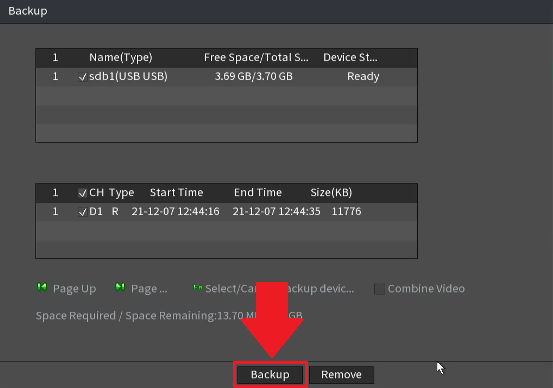The image size is (553, 388).
Task: Click the Name(Type) column header
Action: click(121, 57)
